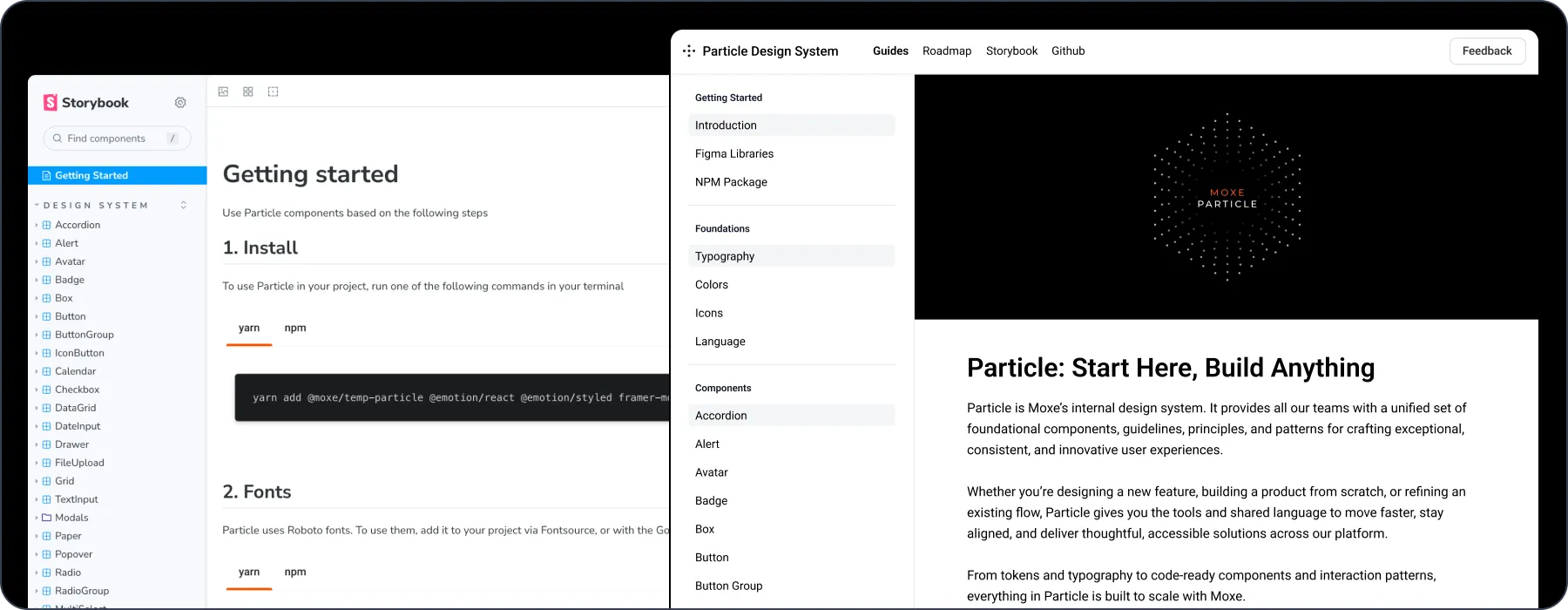Open Button in Particle sidebar Components
Image resolution: width=1568 pixels, height=610 pixels.
pyautogui.click(x=792, y=558)
